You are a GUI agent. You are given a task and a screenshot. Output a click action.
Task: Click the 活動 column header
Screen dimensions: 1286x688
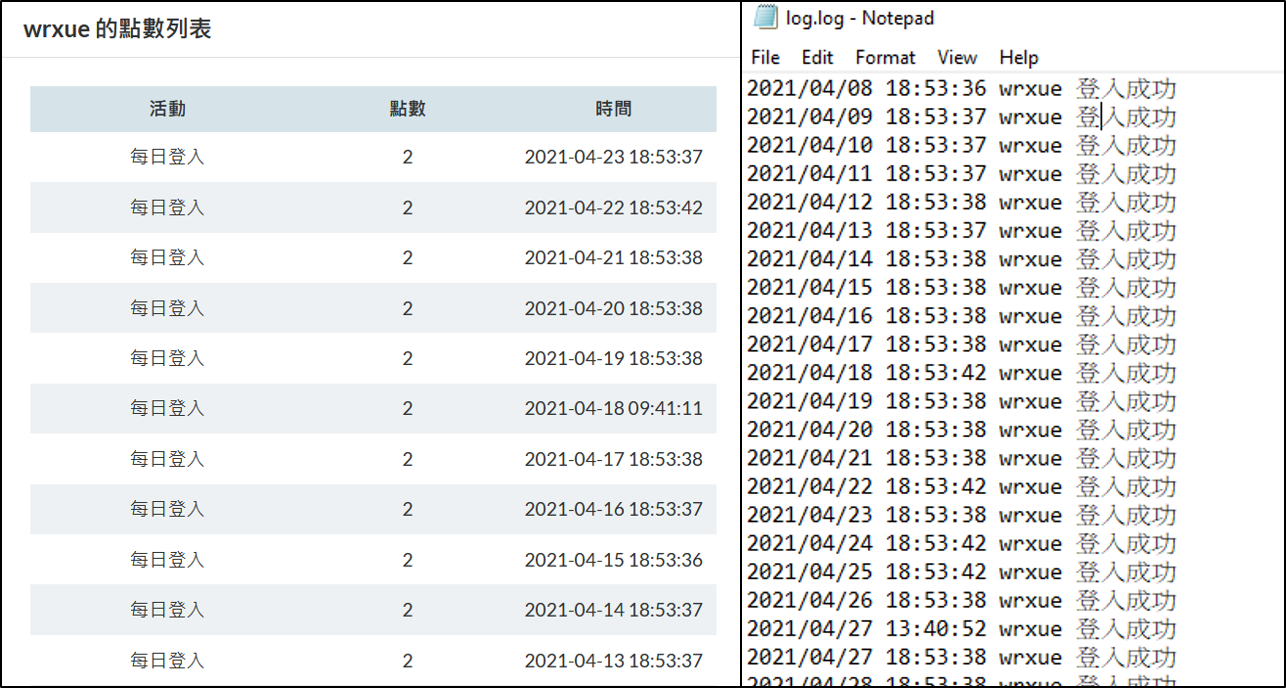tap(167, 109)
